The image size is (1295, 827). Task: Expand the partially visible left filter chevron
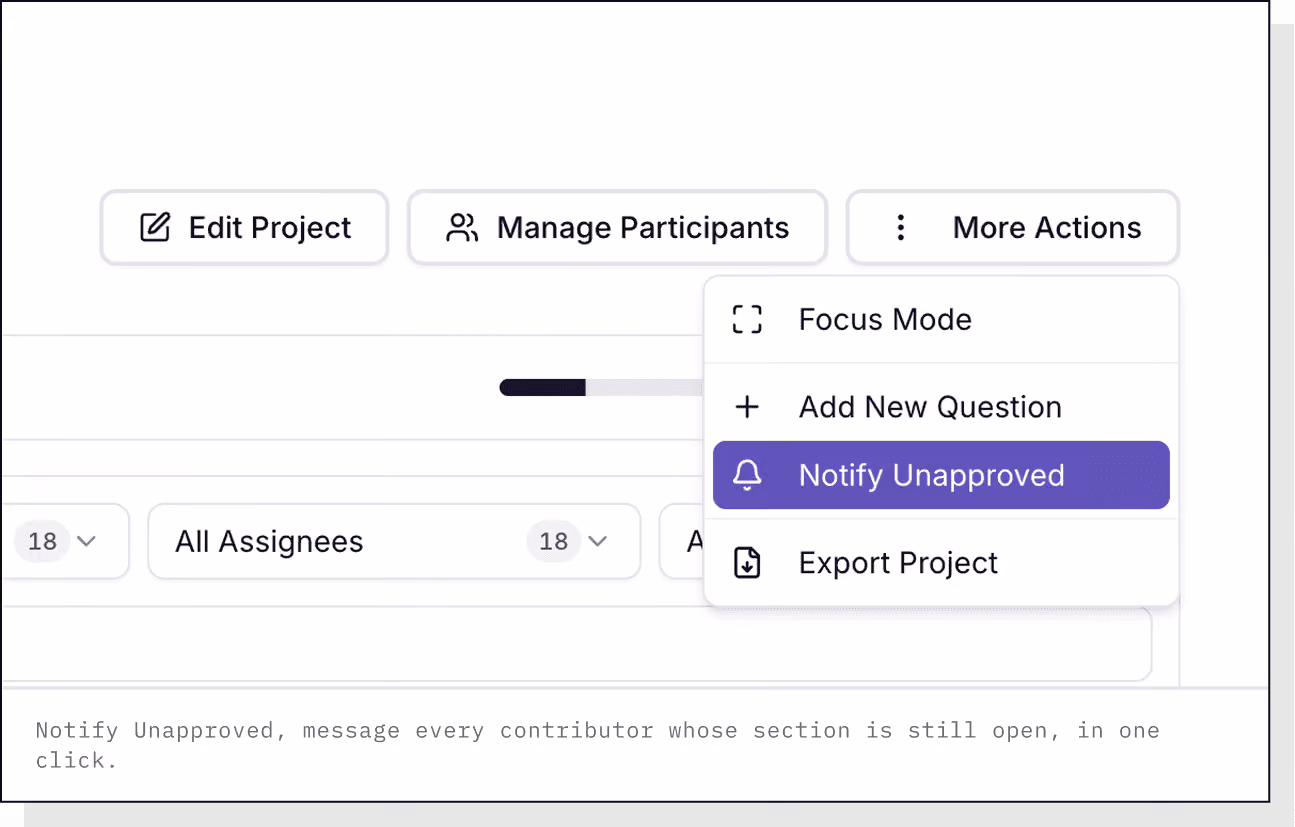pos(87,541)
